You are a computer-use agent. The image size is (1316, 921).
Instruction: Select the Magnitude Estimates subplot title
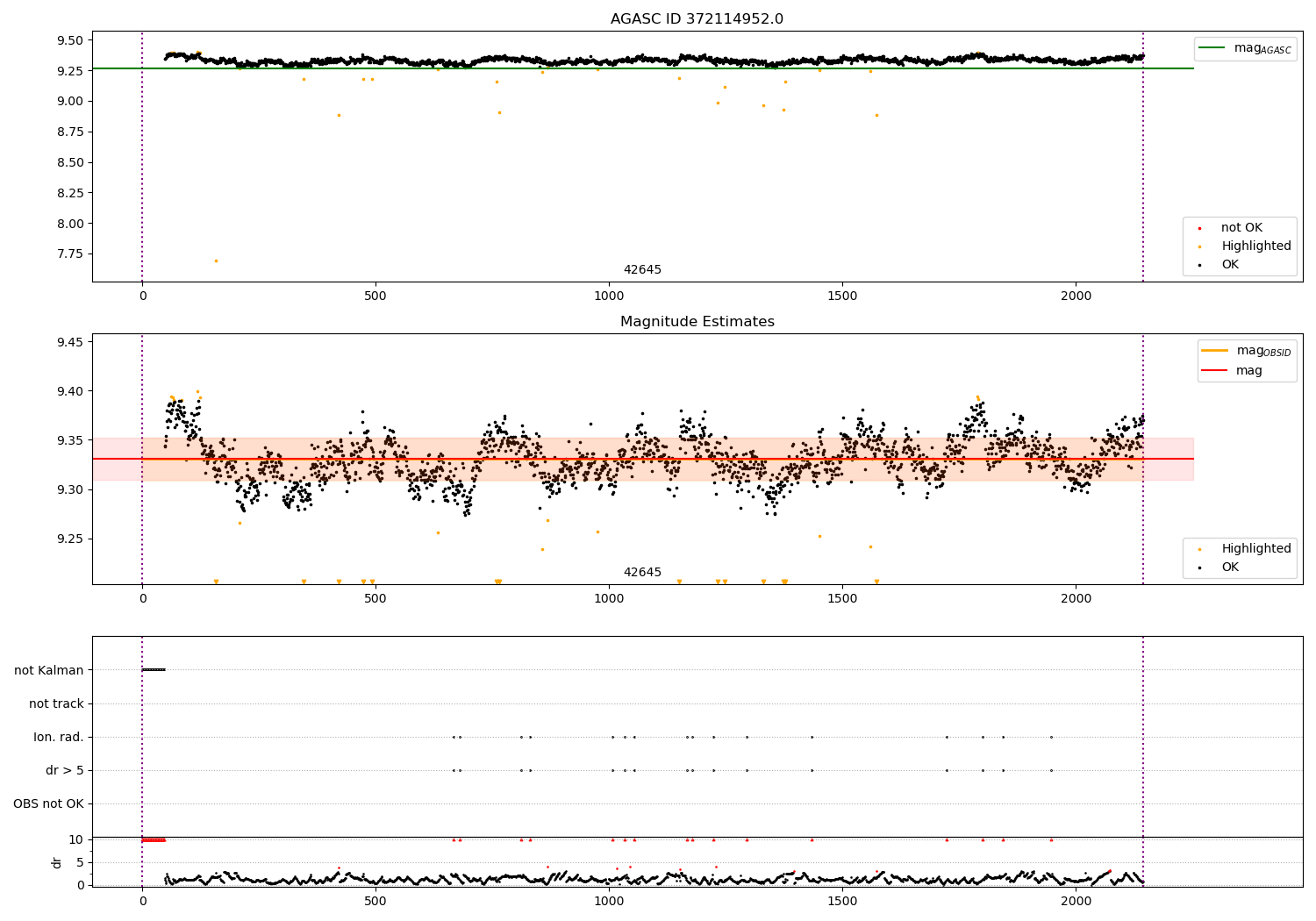point(697,322)
